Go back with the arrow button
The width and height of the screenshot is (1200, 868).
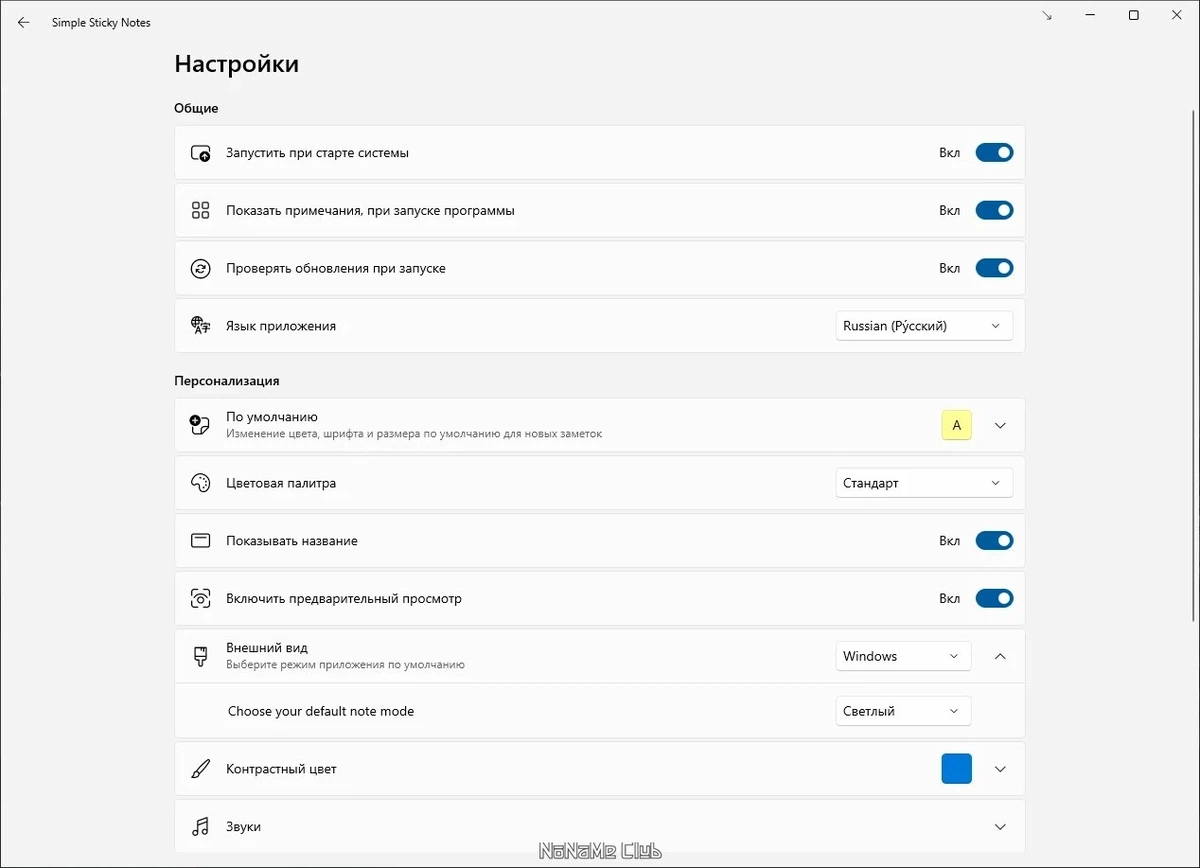pos(24,22)
